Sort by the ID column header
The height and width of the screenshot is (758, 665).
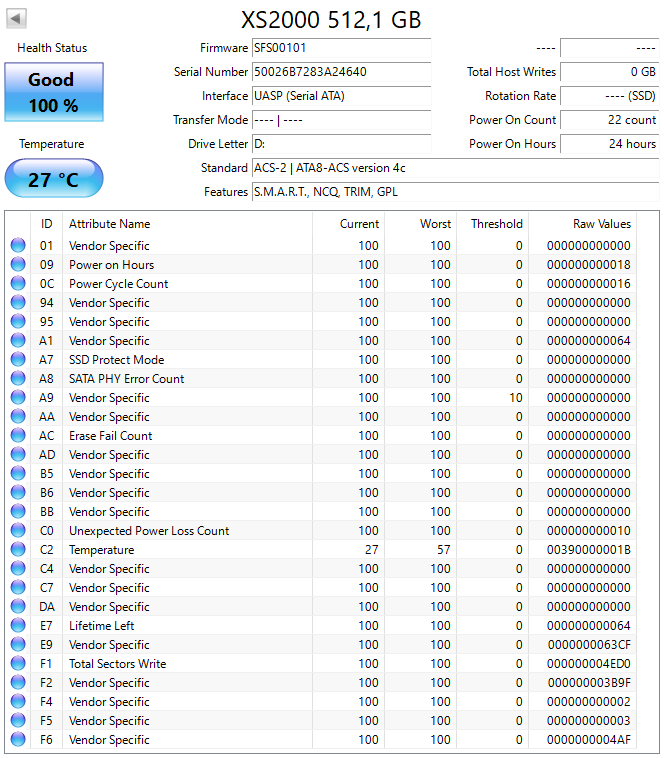tap(46, 224)
